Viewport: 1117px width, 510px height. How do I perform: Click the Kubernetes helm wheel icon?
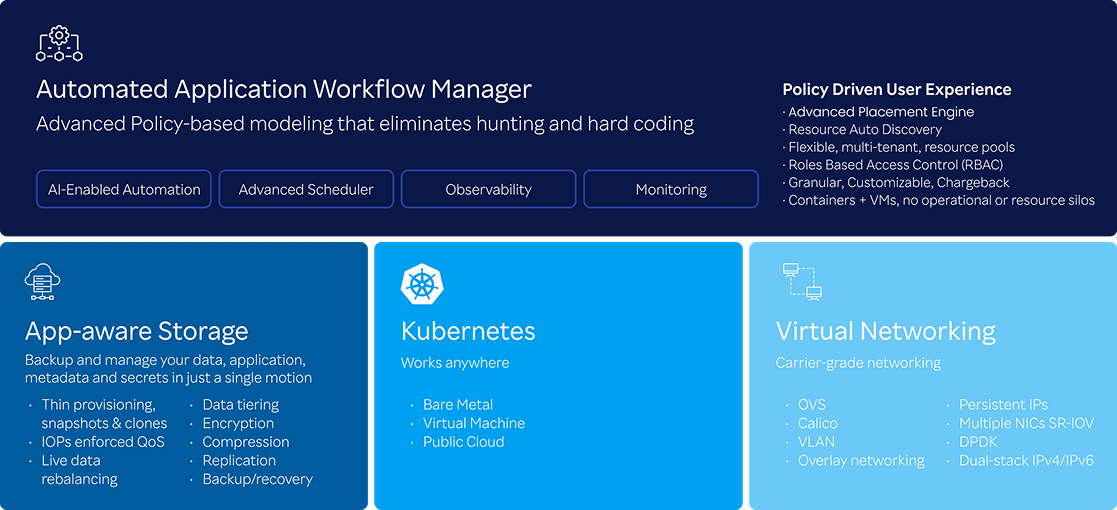click(420, 283)
